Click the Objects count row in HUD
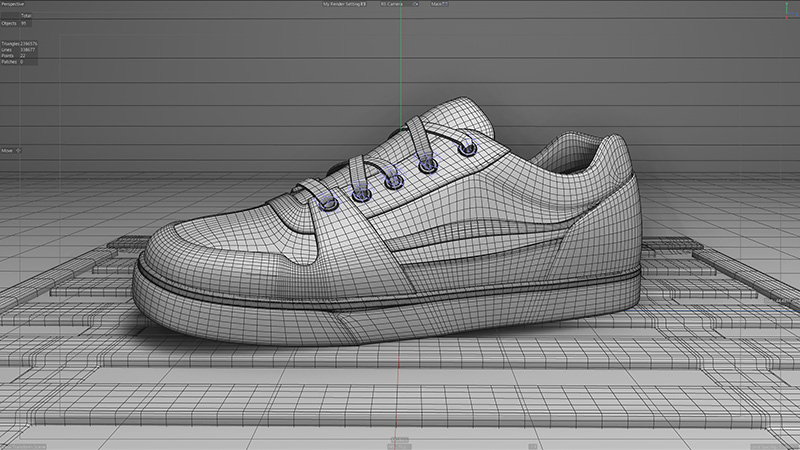This screenshot has width=800, height=450. click(x=10, y=22)
